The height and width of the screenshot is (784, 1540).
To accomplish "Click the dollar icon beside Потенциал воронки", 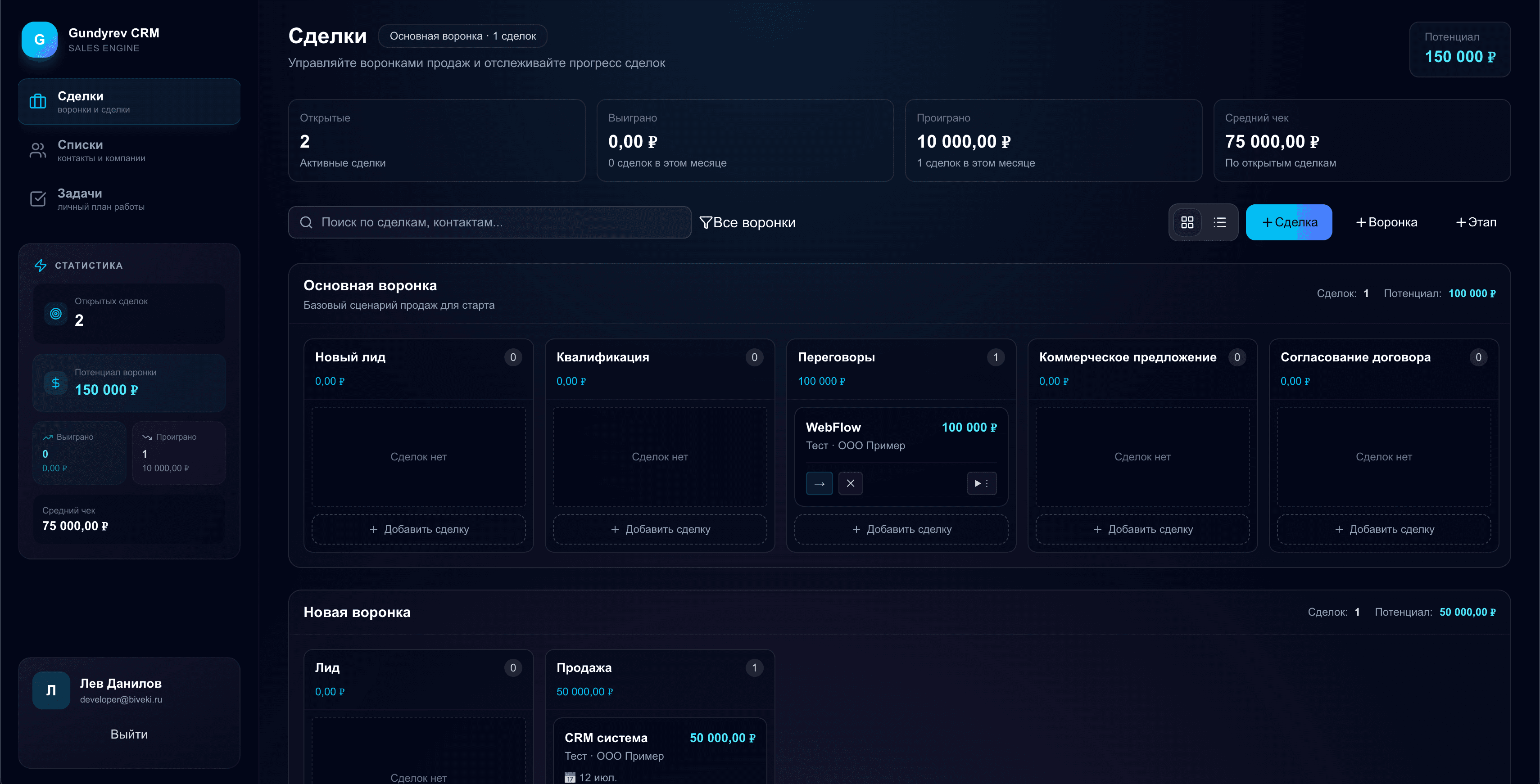I will 55,383.
